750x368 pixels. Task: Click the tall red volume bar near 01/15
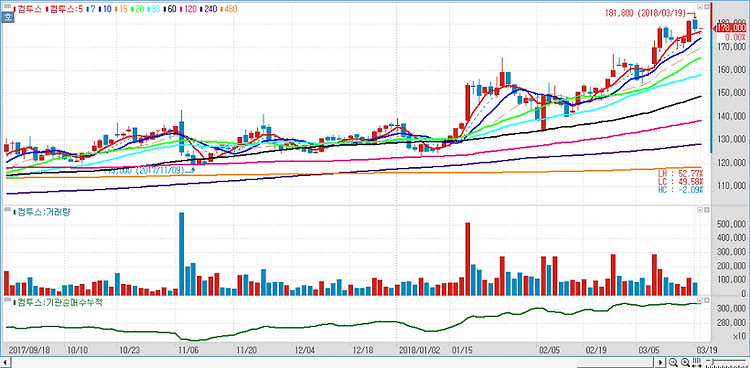(468, 259)
